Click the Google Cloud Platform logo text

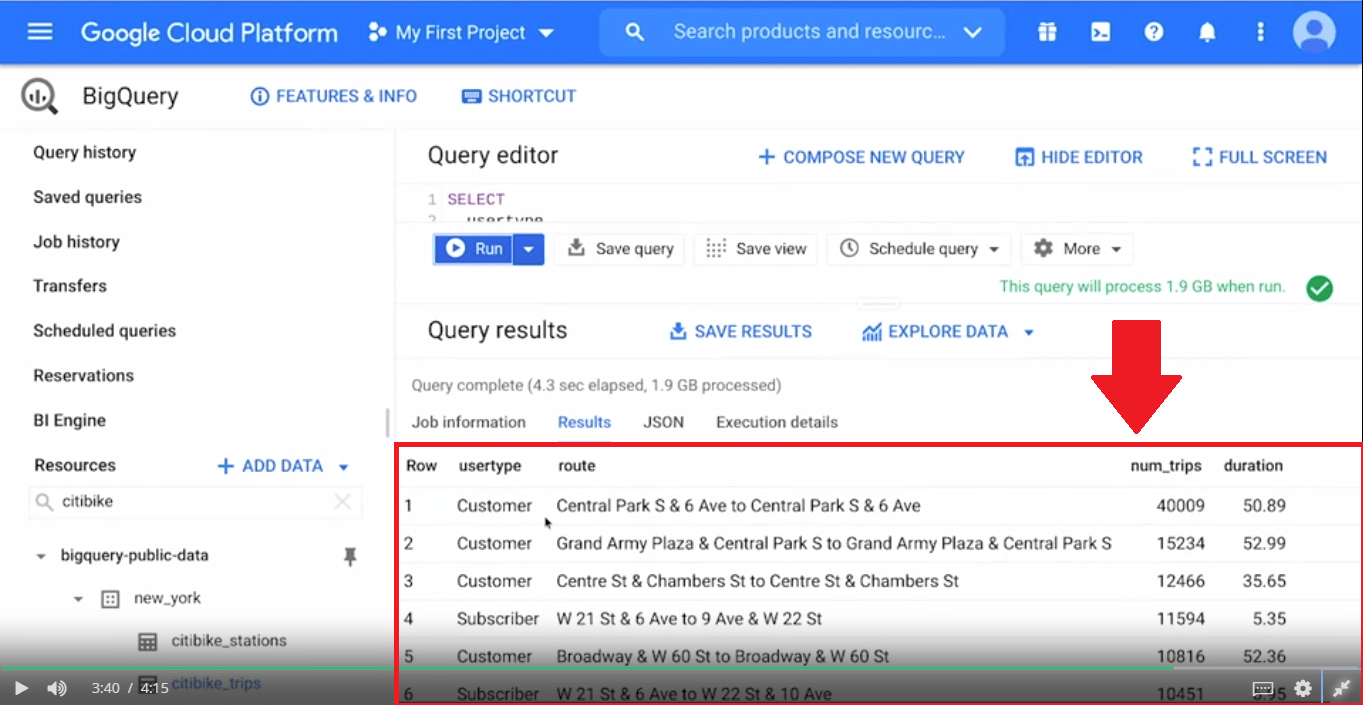click(x=209, y=32)
